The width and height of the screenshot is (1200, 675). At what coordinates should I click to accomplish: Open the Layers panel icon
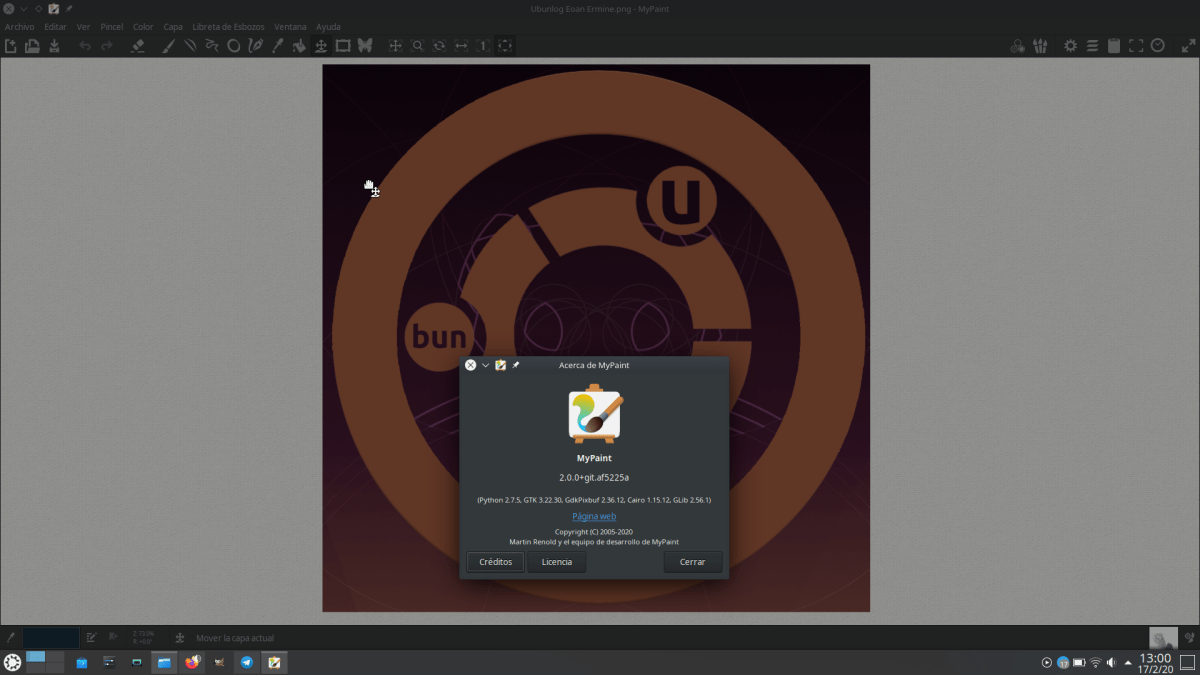point(1092,45)
